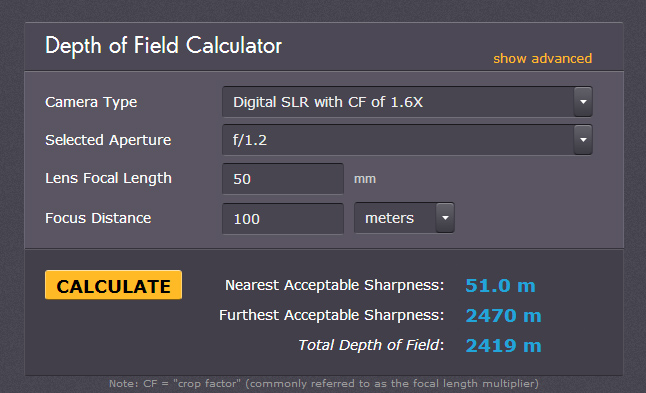
Task: Open the meters unit dropdown
Action: click(404, 218)
